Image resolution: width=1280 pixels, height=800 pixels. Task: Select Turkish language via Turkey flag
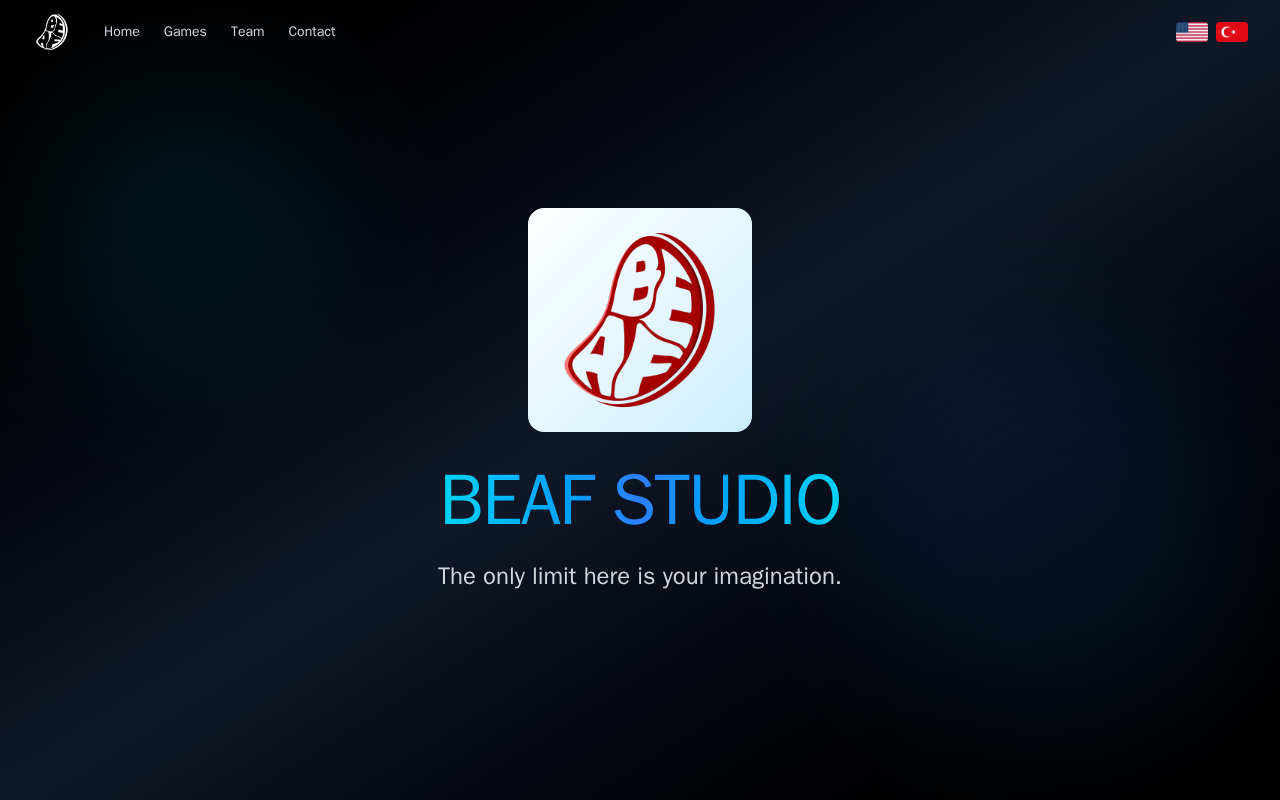click(x=1232, y=32)
